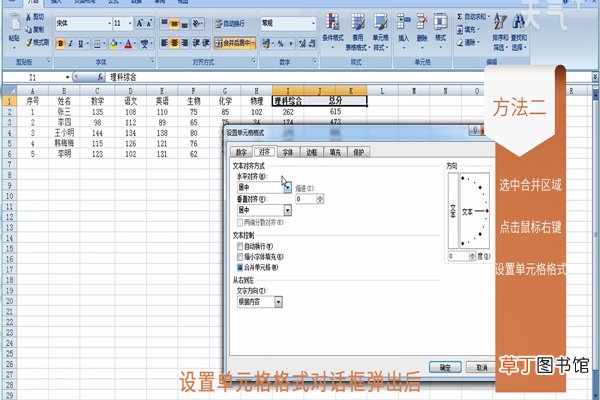
Task: Click the Increase Indent icon
Action: (x=205, y=43)
